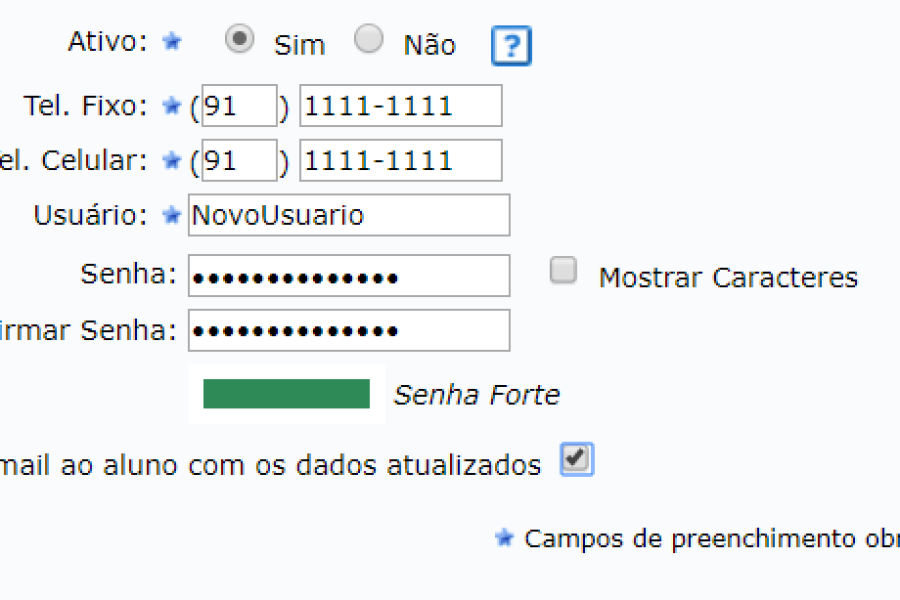
Task: Focus the Tel. Fixo number field
Action: click(400, 106)
